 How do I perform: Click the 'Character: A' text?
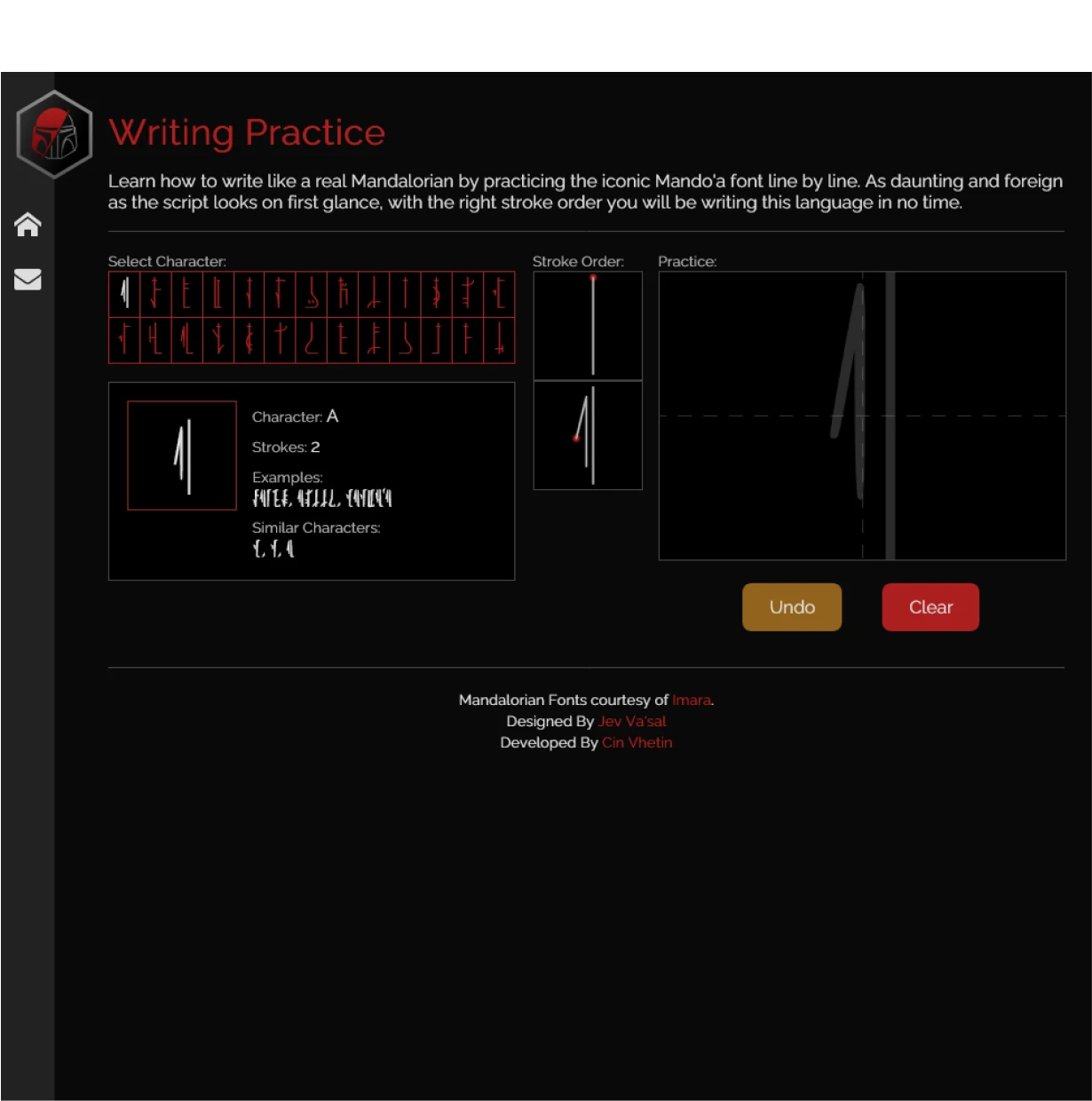tap(296, 416)
